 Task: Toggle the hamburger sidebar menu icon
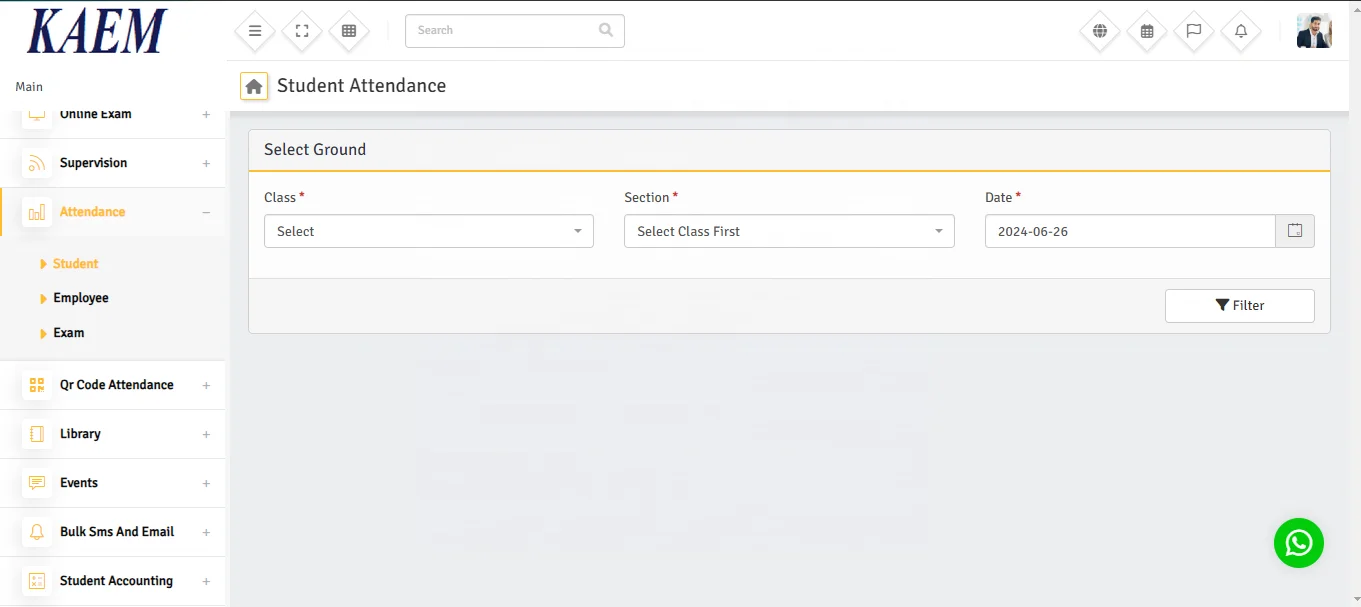(x=255, y=31)
